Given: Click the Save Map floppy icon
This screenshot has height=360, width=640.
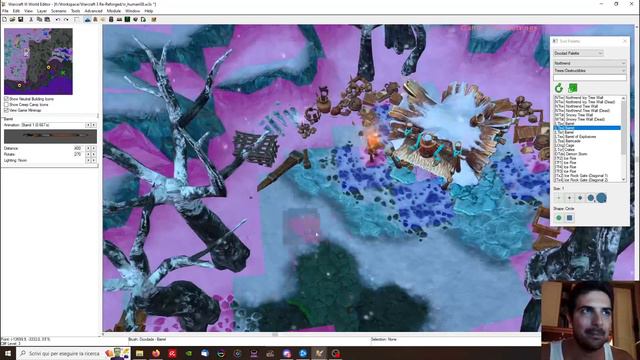Looking at the screenshot, I should point(20,20).
